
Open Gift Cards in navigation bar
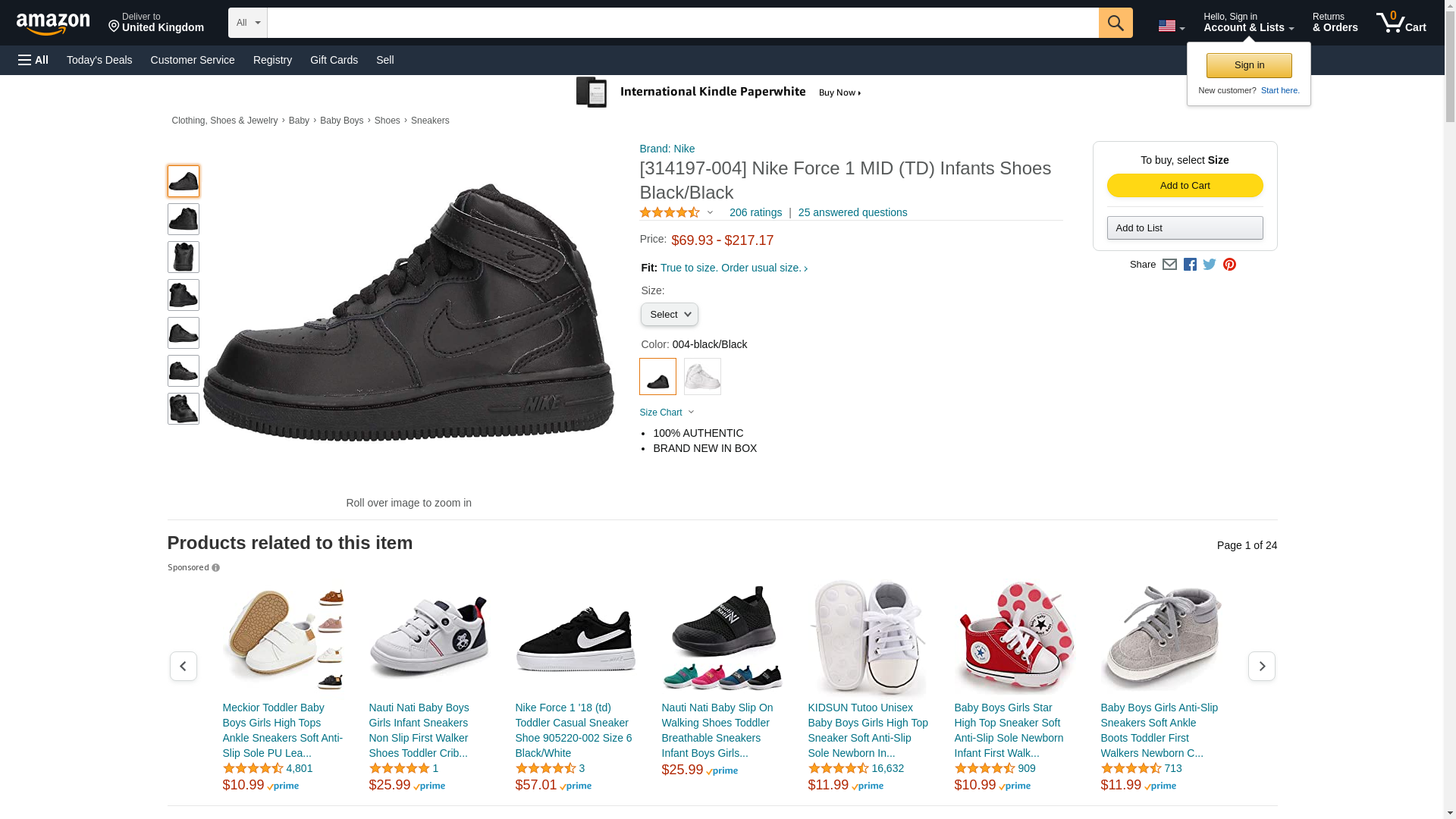[334, 60]
